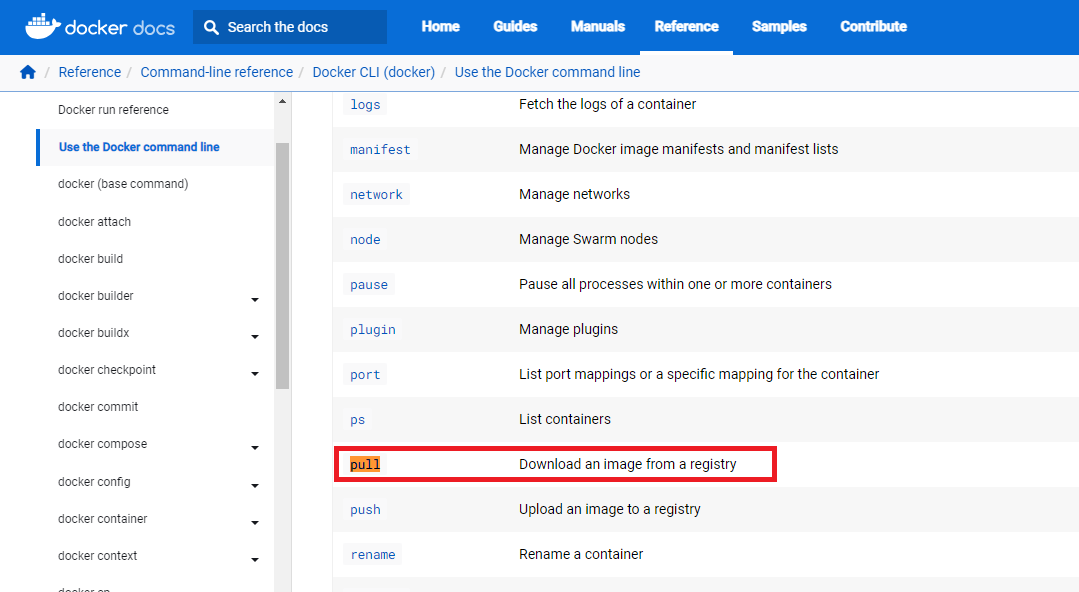
Task: Open docker compose sidebar entry
Action: pyautogui.click(x=103, y=444)
